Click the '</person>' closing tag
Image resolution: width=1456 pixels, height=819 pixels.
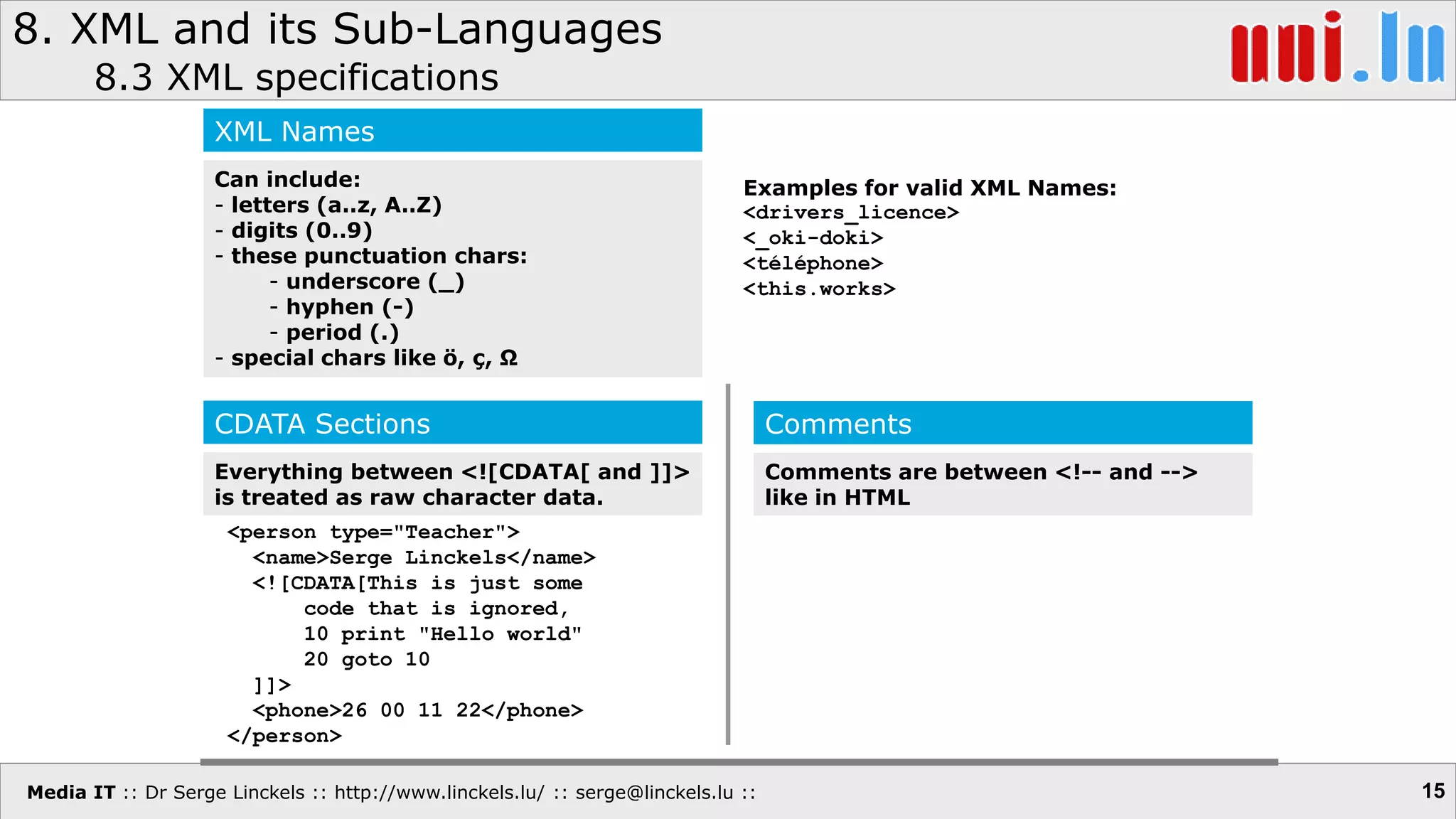pyautogui.click(x=284, y=736)
